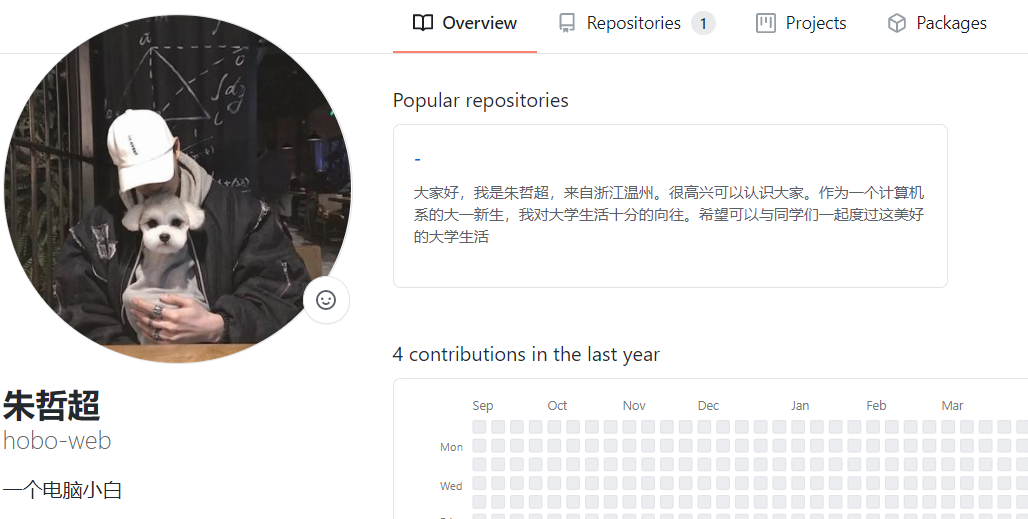
Task: Select the top contribution cell under Jan
Action: [798, 427]
